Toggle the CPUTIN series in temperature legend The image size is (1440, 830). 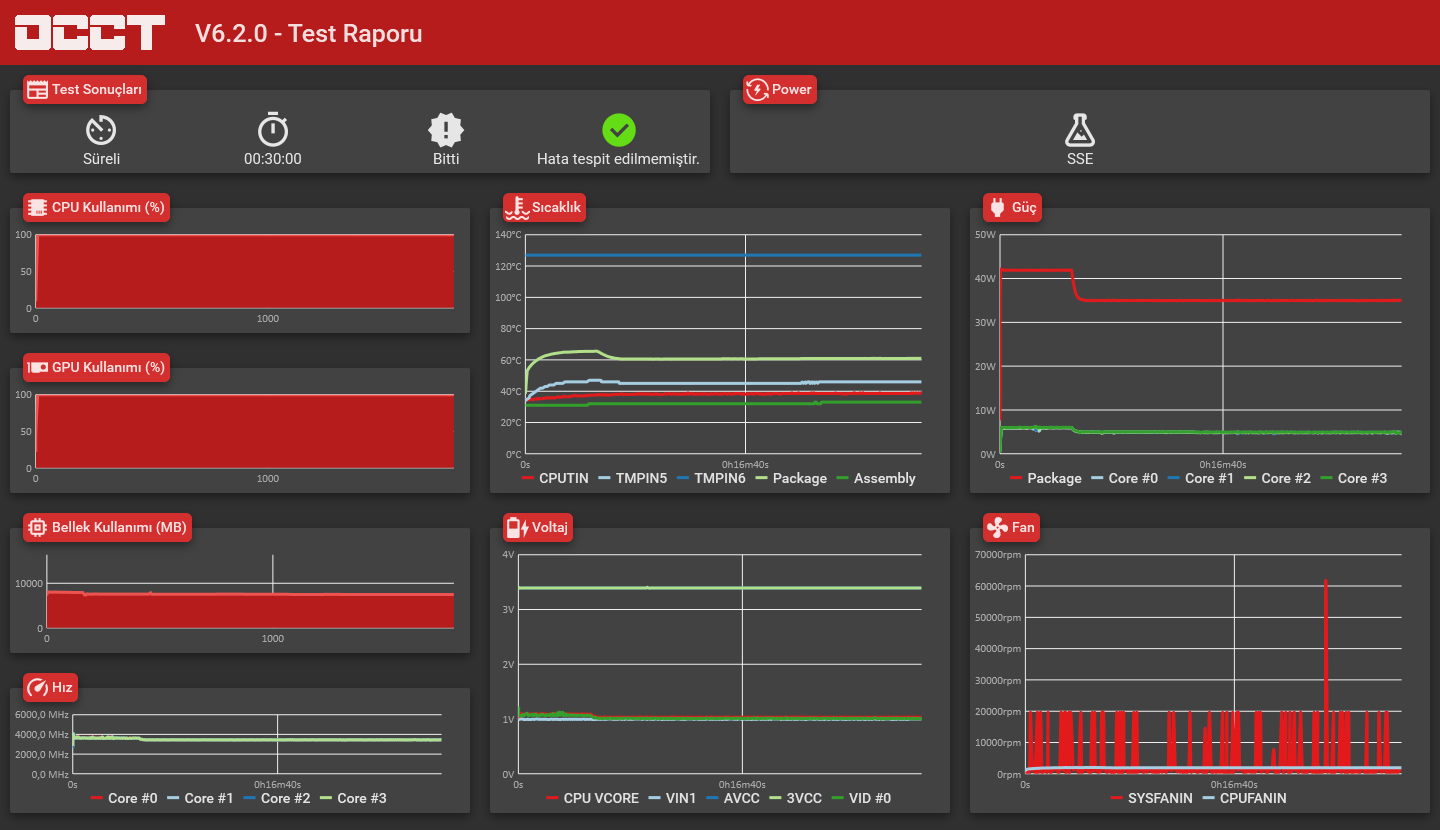click(555, 478)
